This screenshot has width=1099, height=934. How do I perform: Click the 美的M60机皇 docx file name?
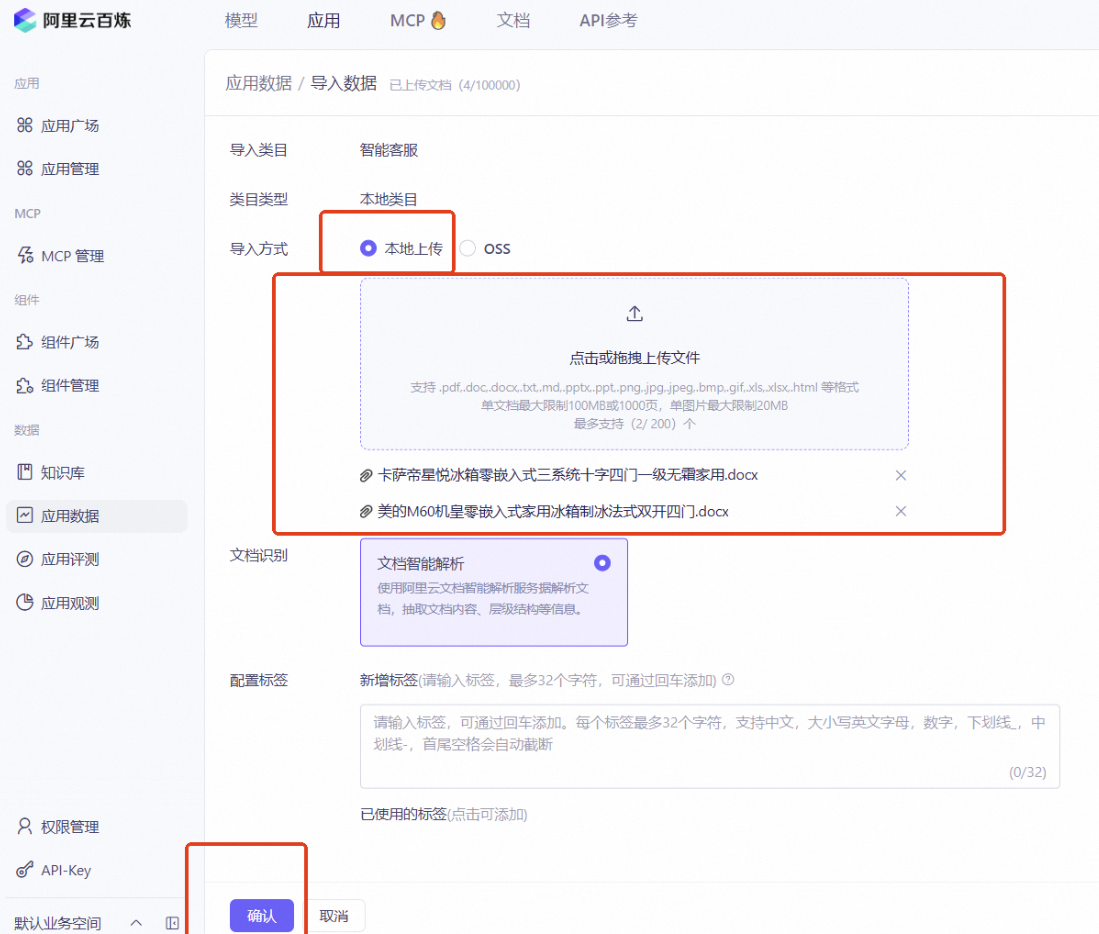(553, 511)
